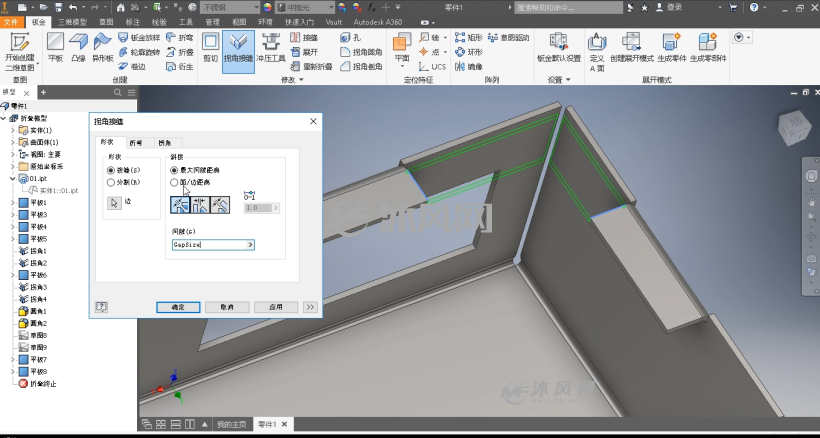
Task: Open the 平面 (Plane) dropdown arrow
Action: (402, 66)
